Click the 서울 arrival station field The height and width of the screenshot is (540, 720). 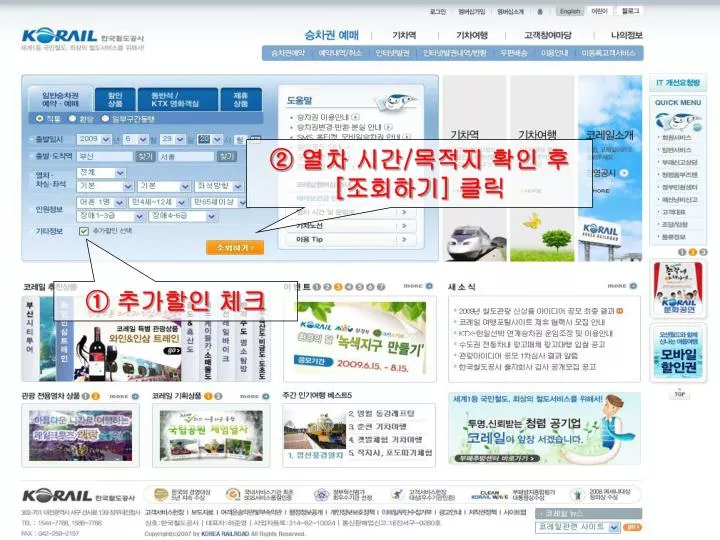tap(186, 157)
